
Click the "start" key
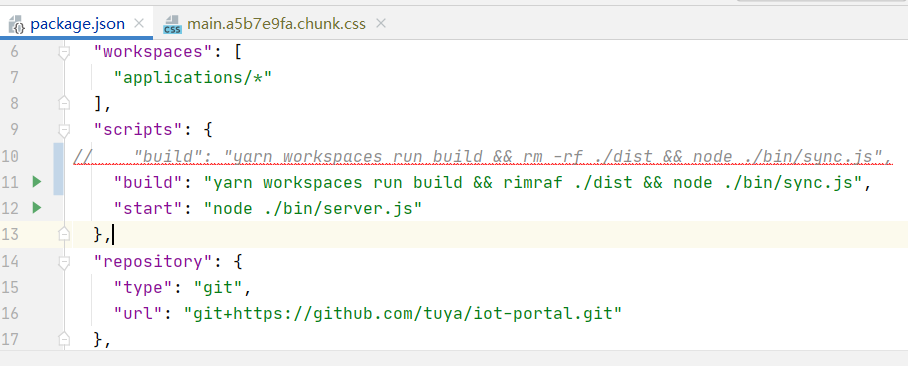[x=148, y=207]
